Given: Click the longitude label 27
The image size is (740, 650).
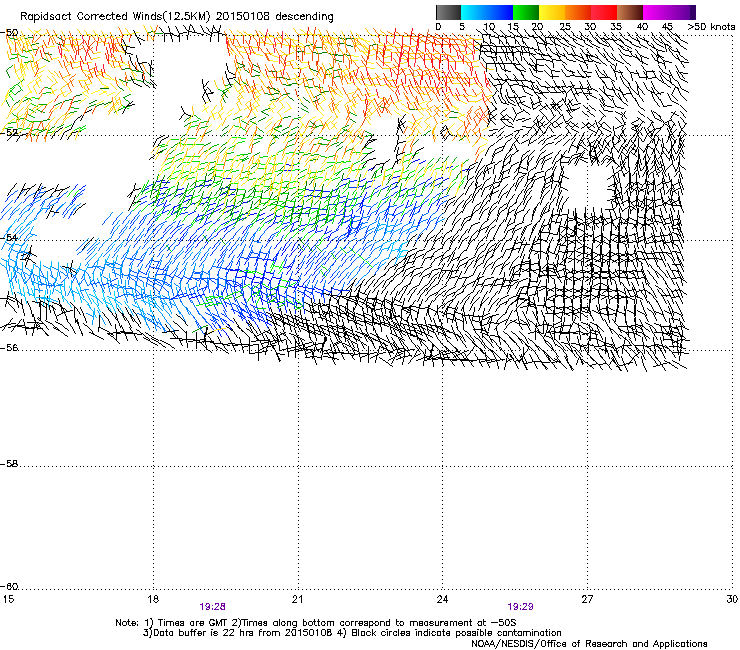Looking at the screenshot, I should click(x=587, y=599).
